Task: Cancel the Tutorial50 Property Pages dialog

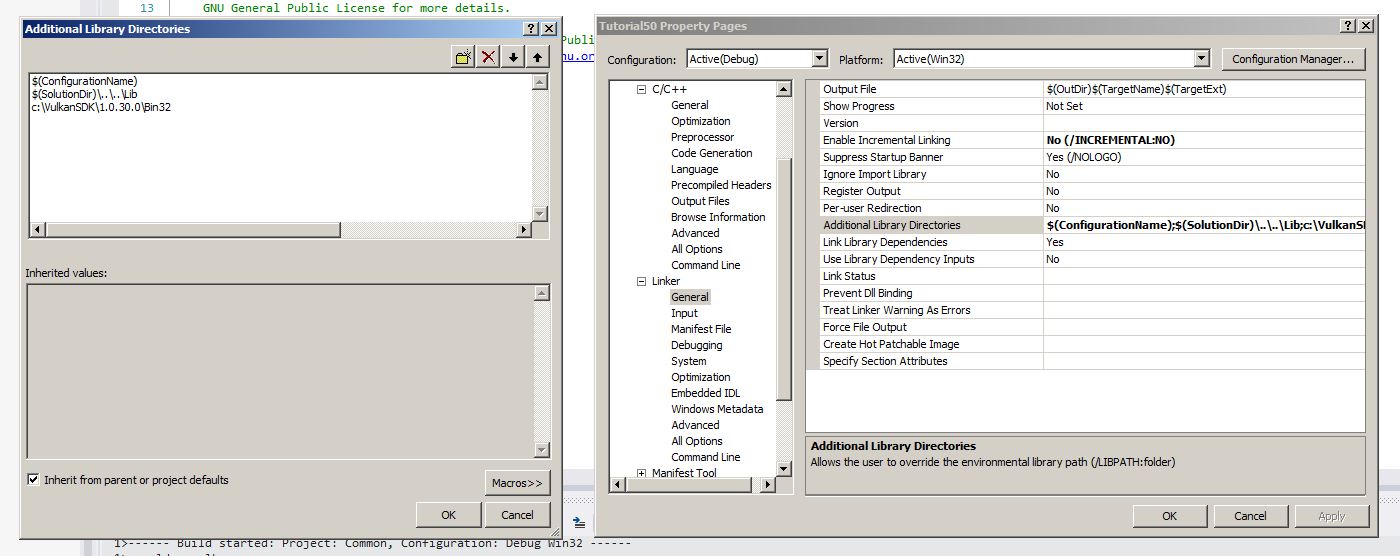Action: tap(1250, 516)
